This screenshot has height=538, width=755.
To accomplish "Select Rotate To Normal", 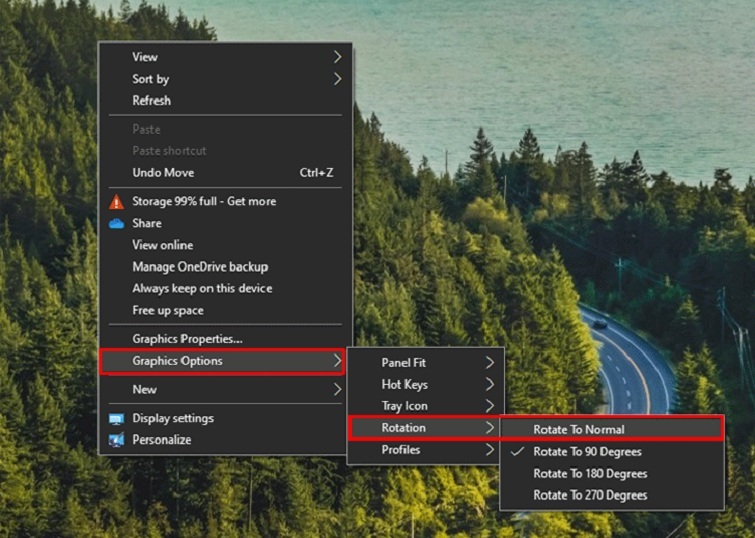I will click(579, 429).
